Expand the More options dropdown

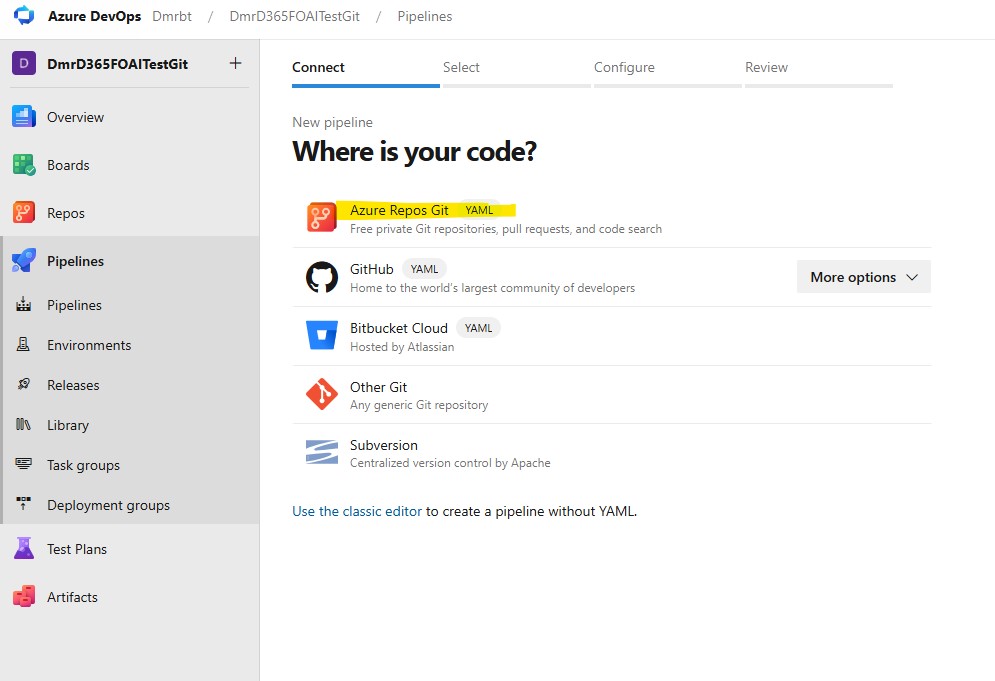[864, 277]
